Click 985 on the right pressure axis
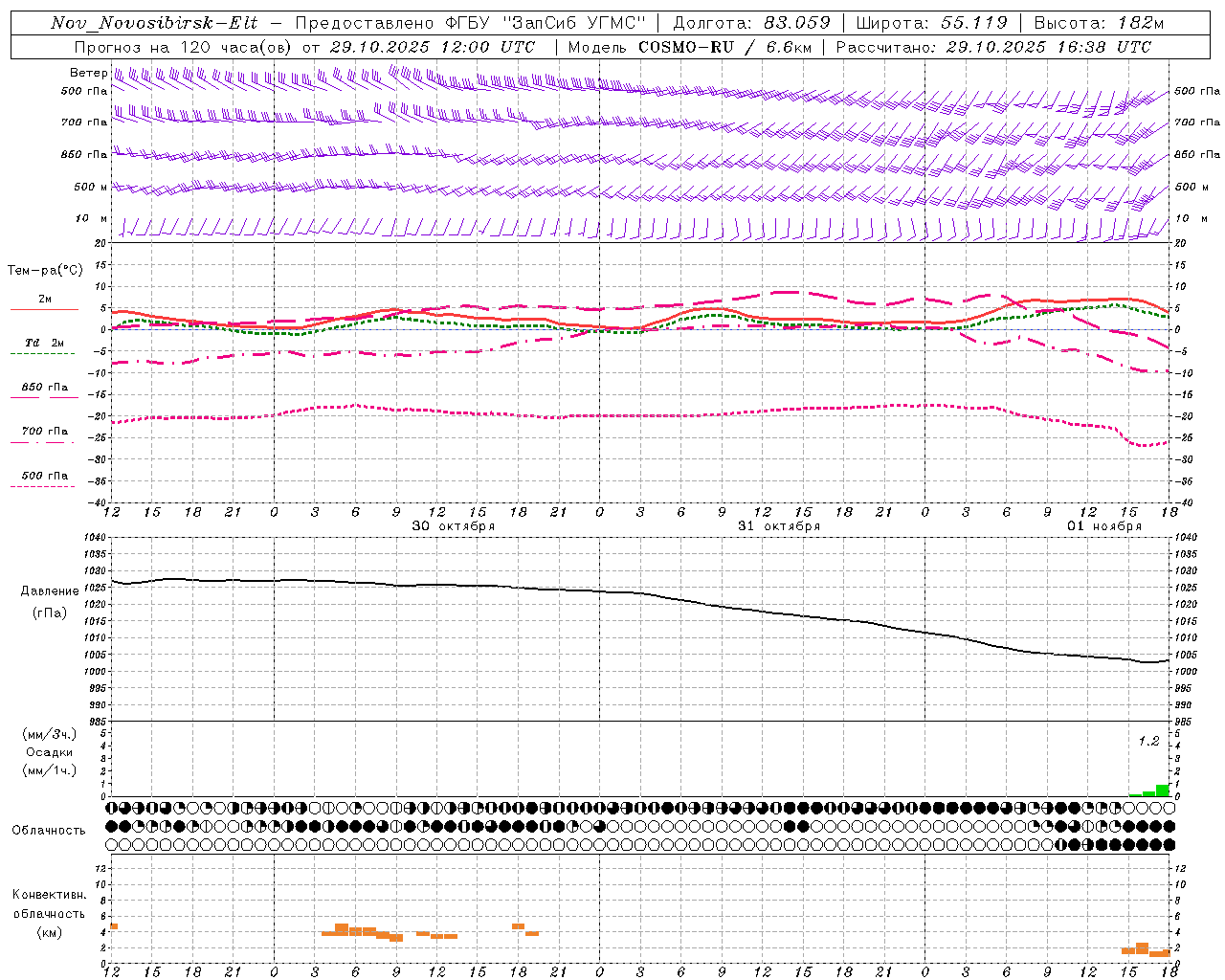The image size is (1225, 980). pos(1184,722)
